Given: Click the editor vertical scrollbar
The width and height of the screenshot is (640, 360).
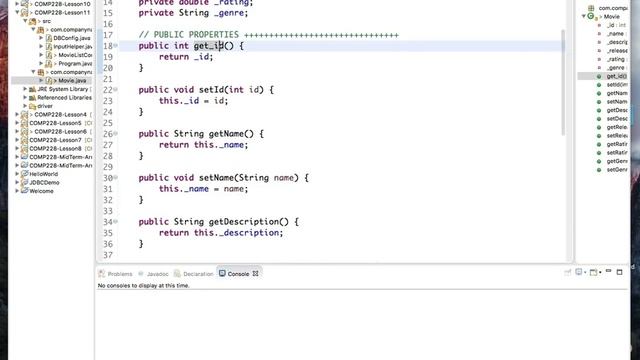Looking at the screenshot, I should pos(564,82).
